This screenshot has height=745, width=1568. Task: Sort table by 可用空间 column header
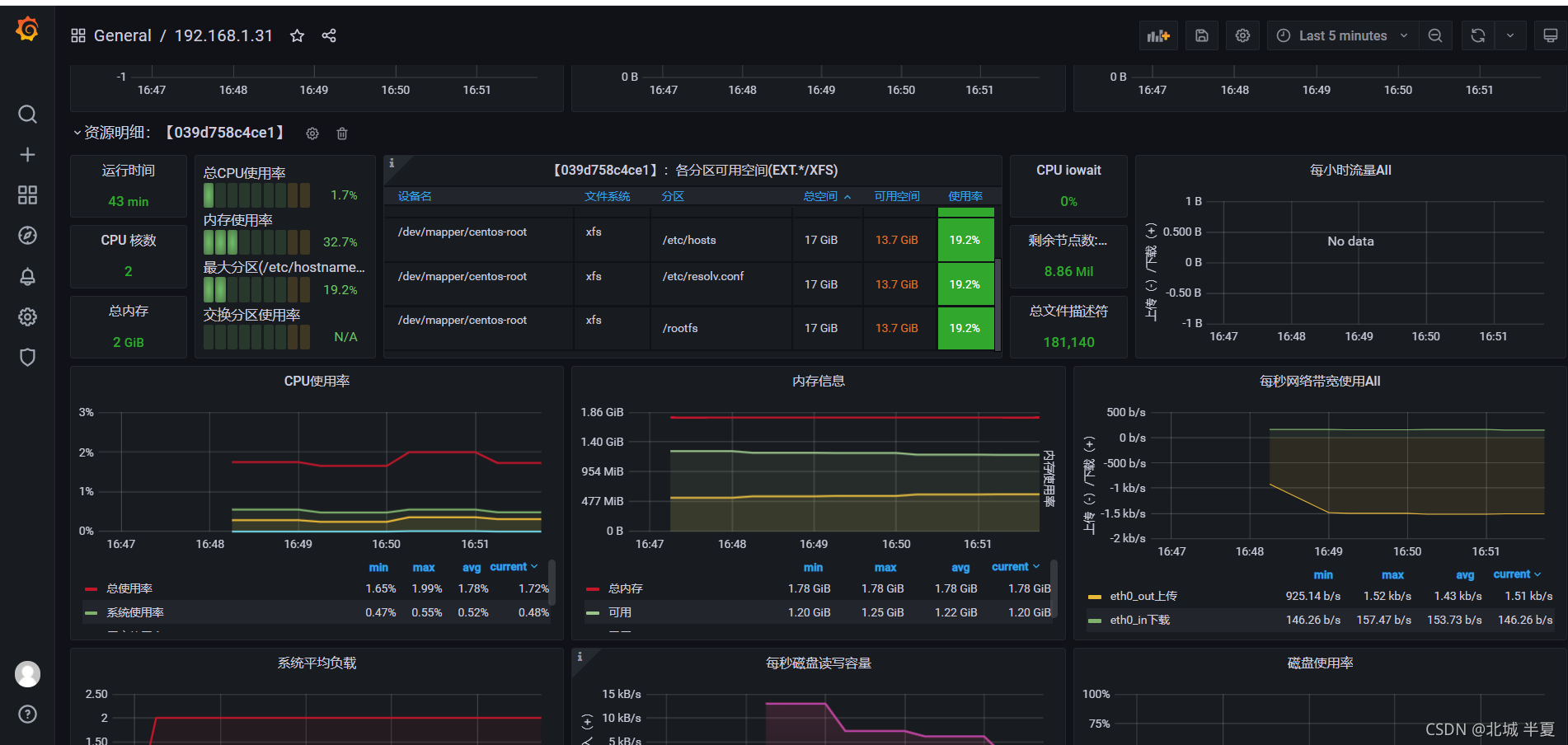click(x=897, y=196)
